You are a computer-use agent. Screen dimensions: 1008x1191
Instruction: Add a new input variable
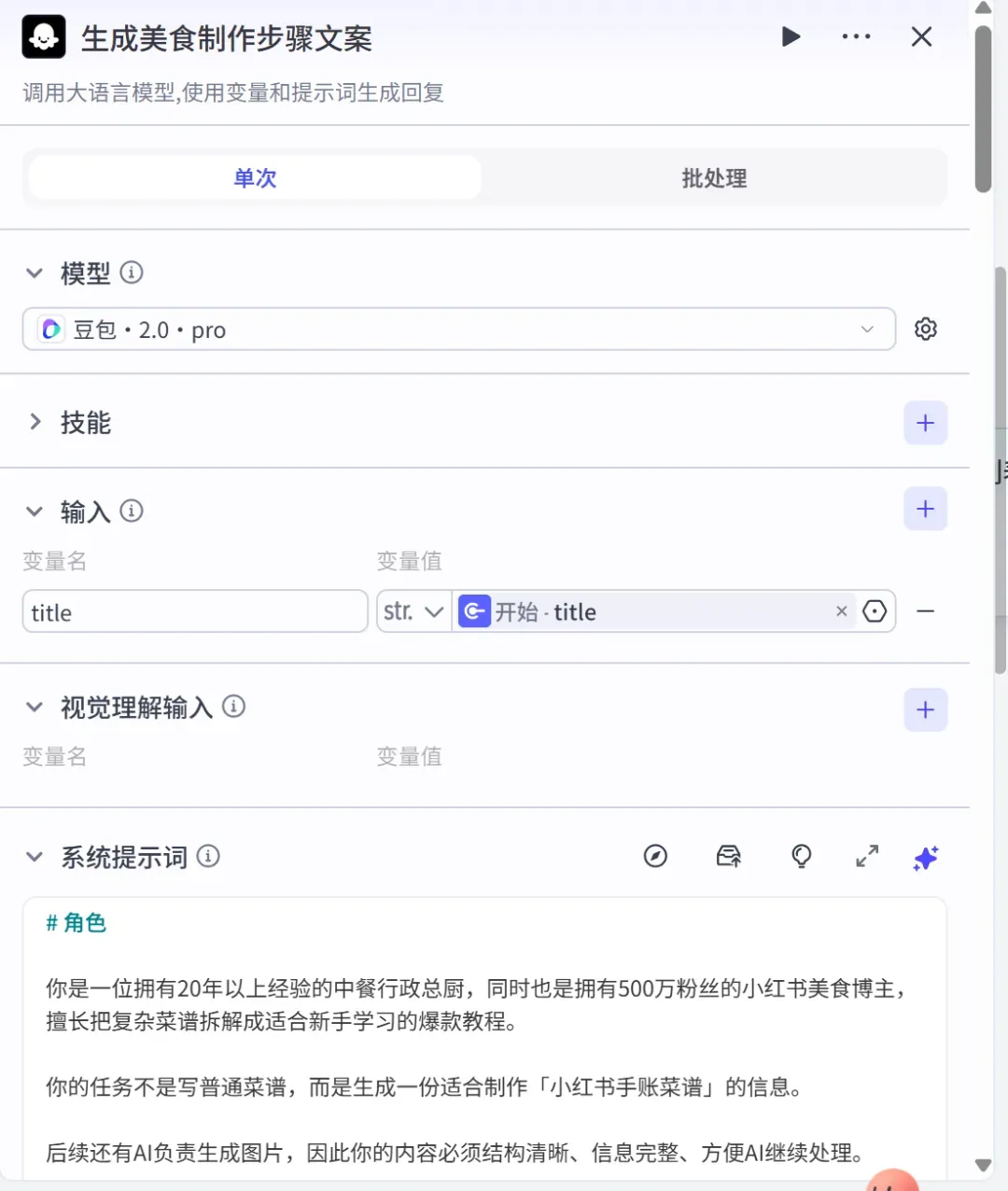[x=925, y=509]
